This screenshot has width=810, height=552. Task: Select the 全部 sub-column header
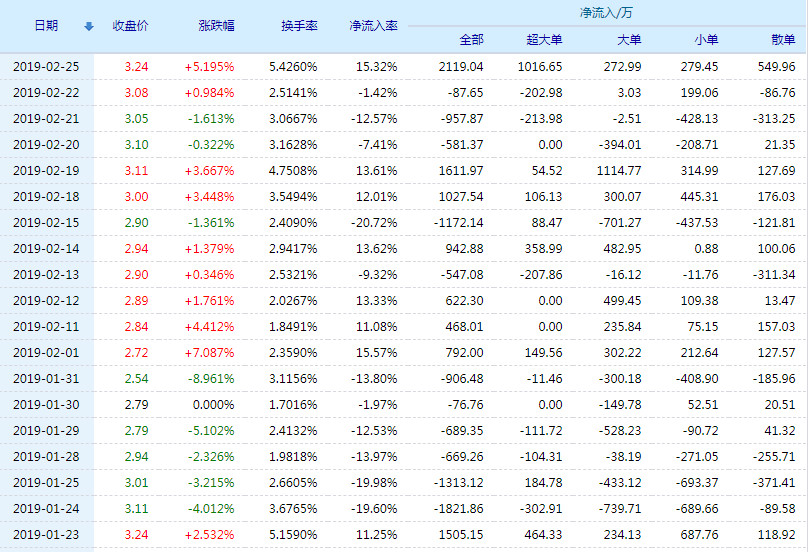pyautogui.click(x=471, y=40)
